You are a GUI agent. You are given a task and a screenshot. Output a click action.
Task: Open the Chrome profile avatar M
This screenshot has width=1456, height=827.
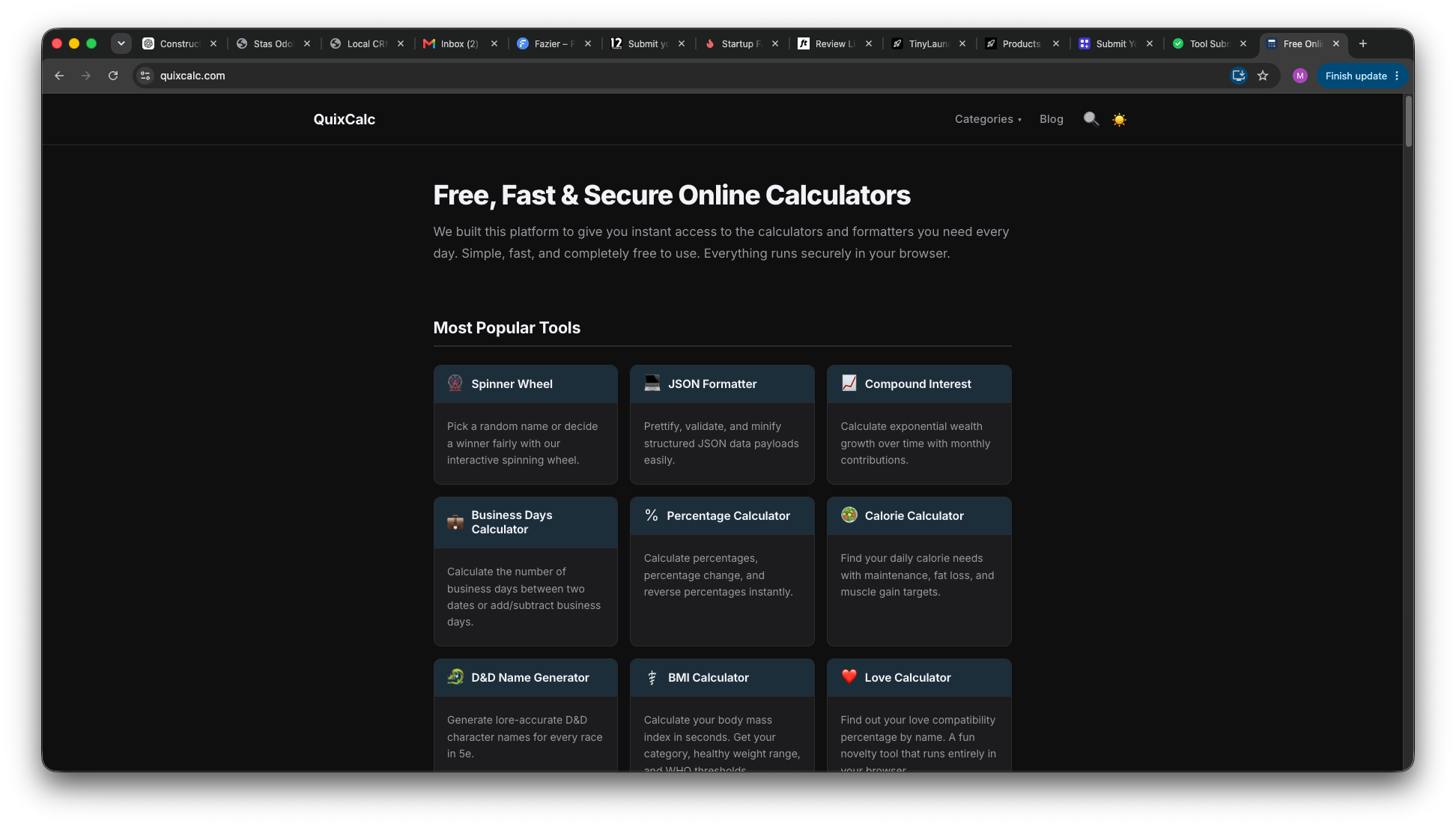tap(1299, 76)
